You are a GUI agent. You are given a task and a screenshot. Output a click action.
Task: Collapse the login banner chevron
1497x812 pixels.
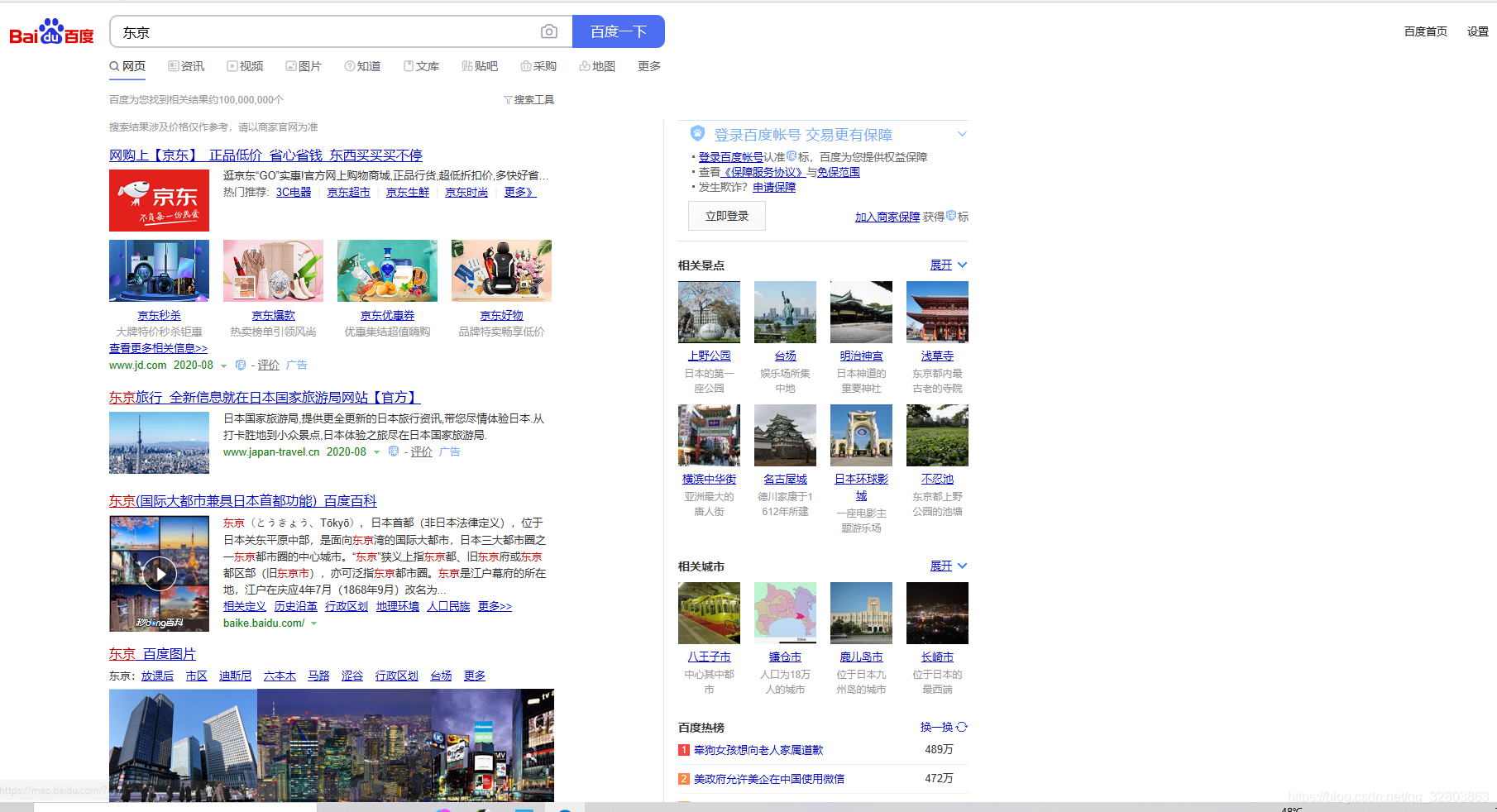[x=962, y=134]
